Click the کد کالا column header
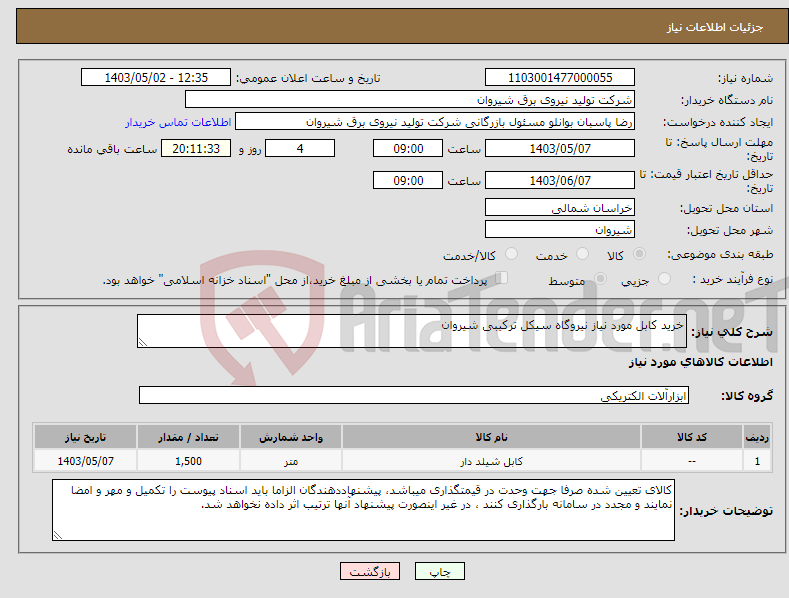The height and width of the screenshot is (598, 789). [x=692, y=437]
